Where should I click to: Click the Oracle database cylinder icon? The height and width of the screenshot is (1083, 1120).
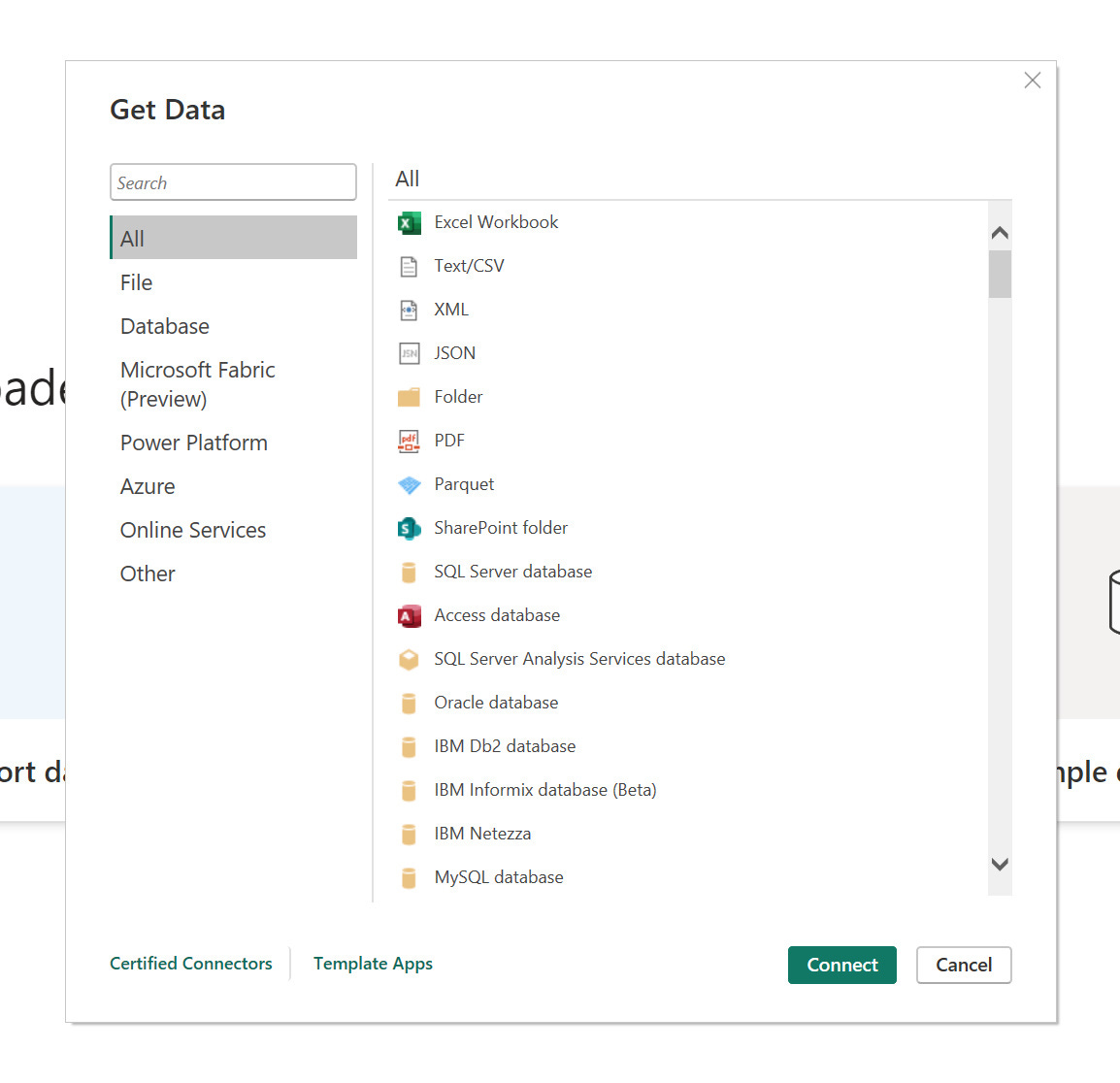pos(409,703)
